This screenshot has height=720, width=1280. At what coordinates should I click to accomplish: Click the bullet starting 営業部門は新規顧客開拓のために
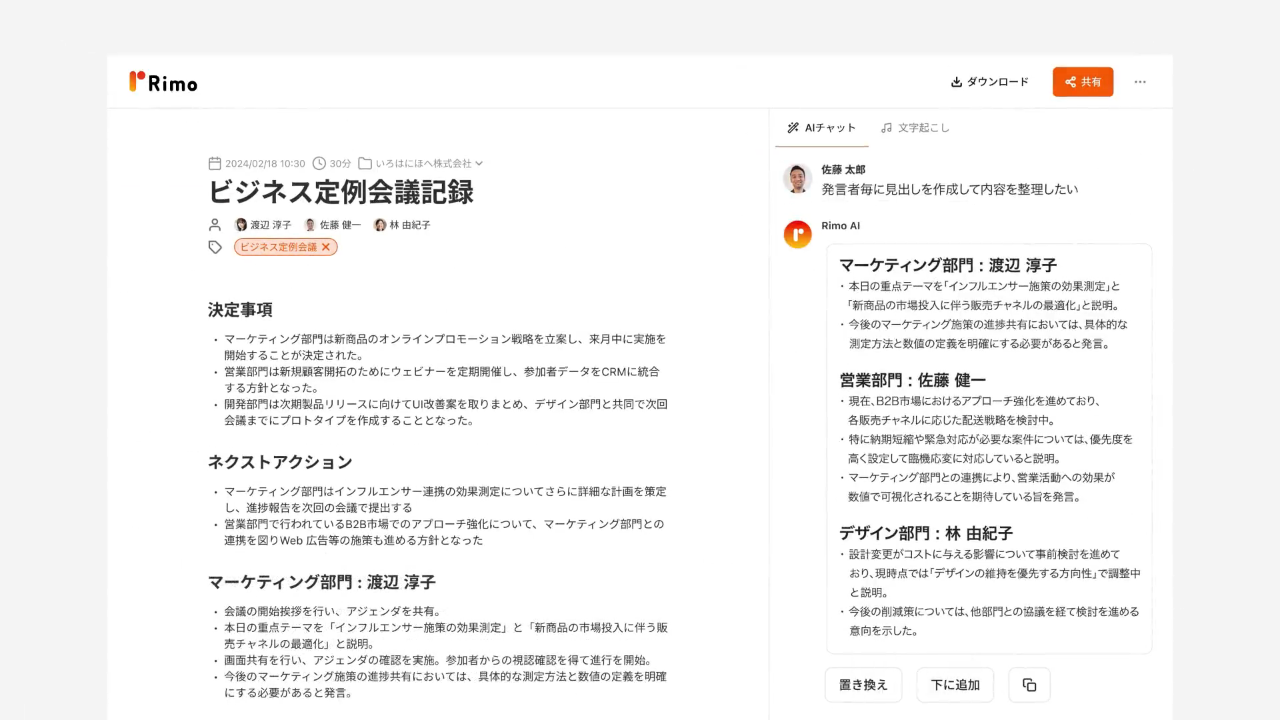point(441,379)
